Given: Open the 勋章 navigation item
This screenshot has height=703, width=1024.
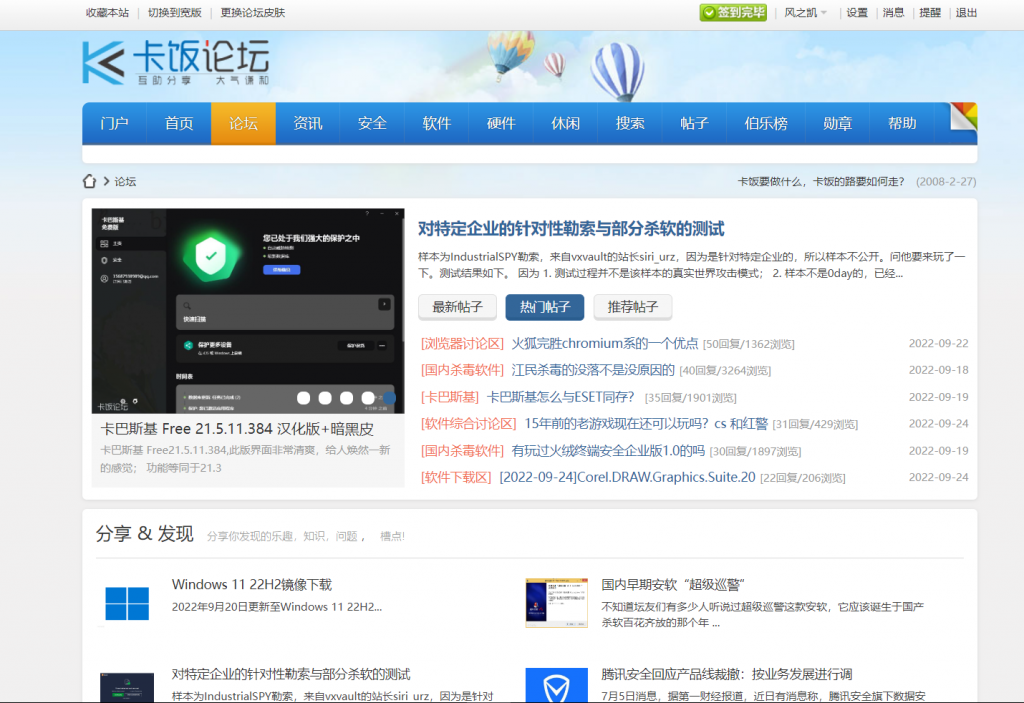Looking at the screenshot, I should [838, 123].
